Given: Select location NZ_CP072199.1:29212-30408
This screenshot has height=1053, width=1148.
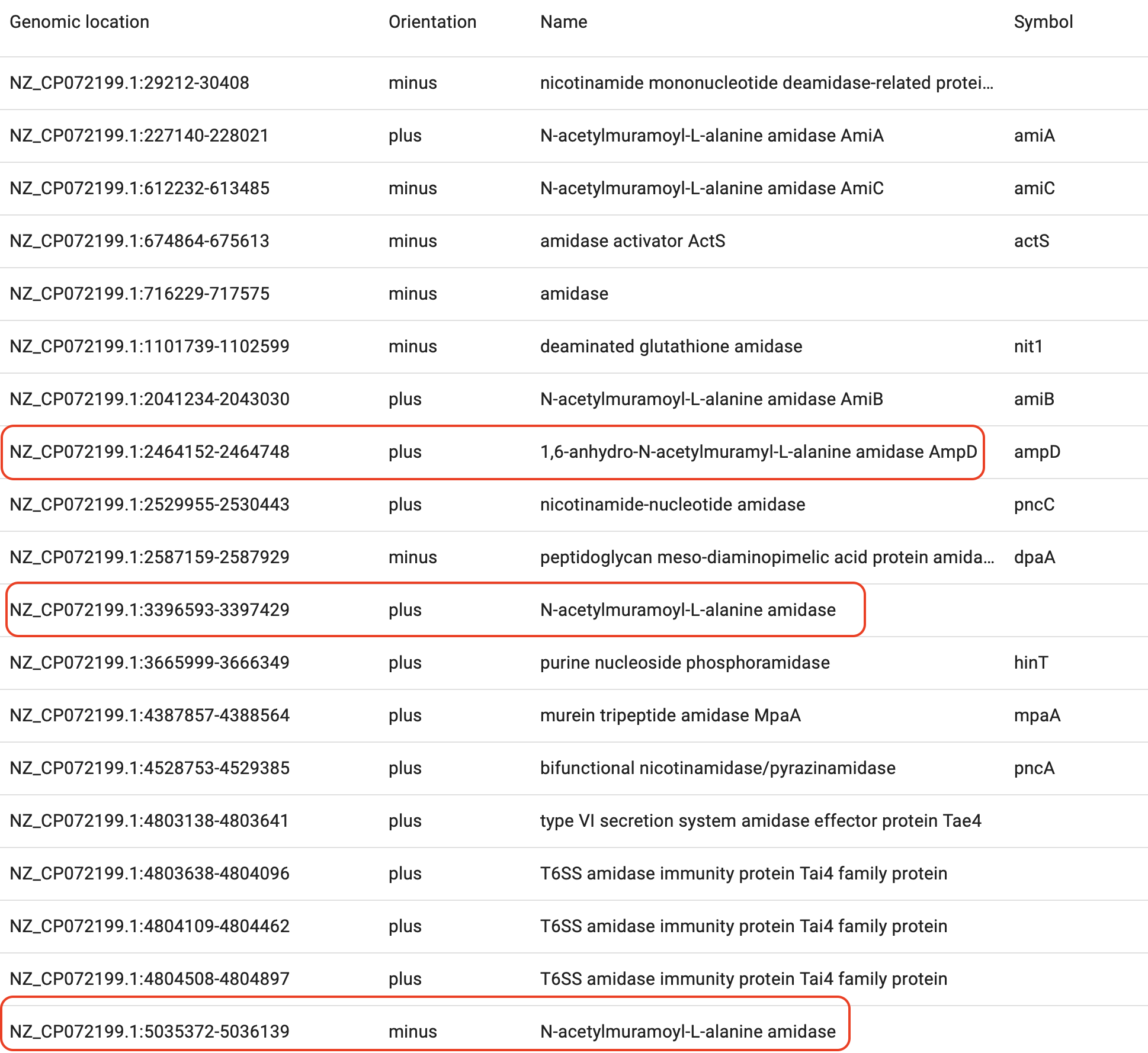Looking at the screenshot, I should [129, 83].
